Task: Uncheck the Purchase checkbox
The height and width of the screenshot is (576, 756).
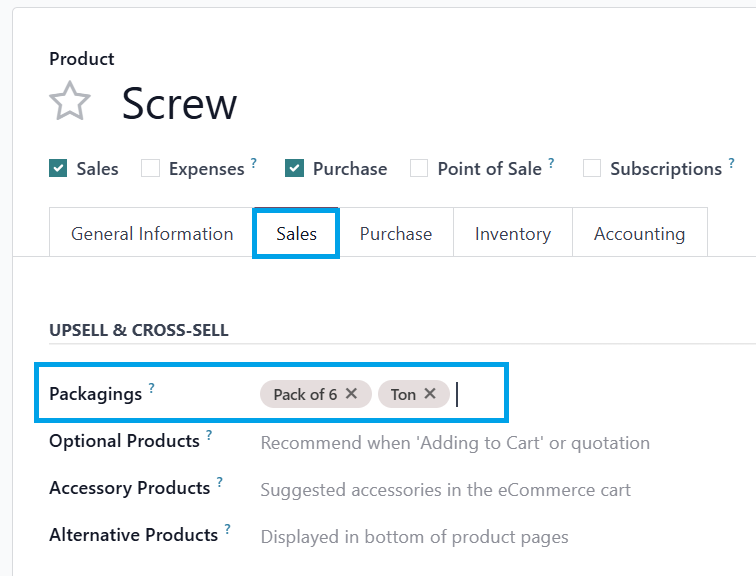Action: (294, 169)
